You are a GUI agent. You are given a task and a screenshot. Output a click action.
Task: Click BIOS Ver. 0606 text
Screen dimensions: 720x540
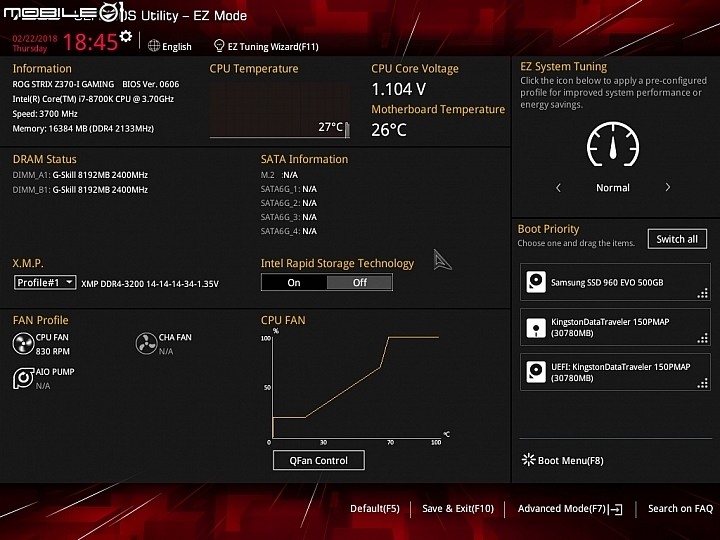(x=151, y=84)
